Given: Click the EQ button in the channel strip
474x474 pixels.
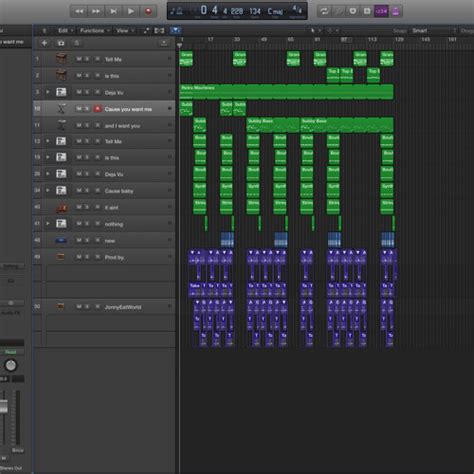Looking at the screenshot, I should (11, 281).
